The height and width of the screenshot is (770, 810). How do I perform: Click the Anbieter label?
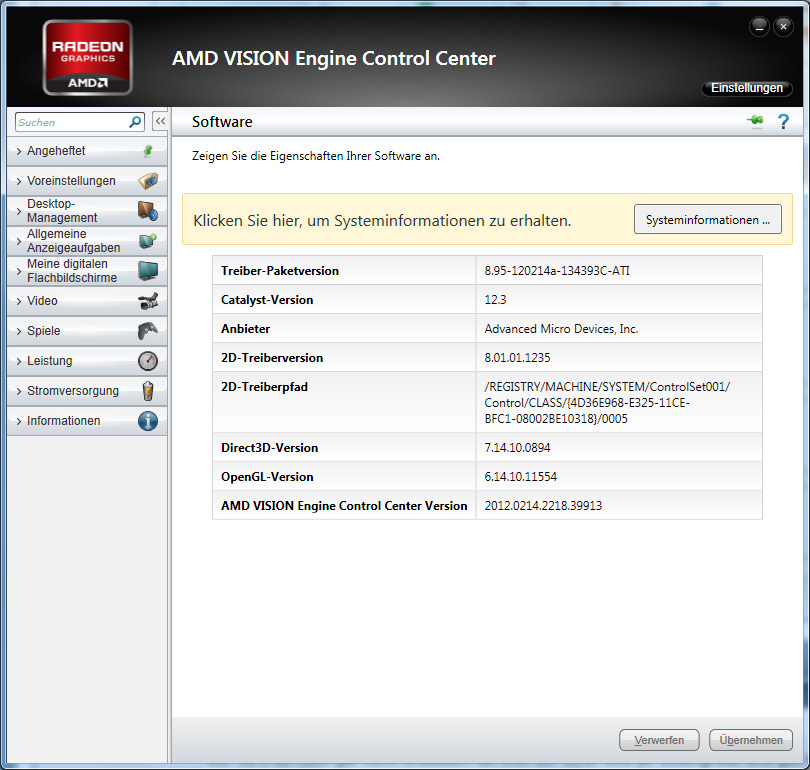pyautogui.click(x=245, y=328)
